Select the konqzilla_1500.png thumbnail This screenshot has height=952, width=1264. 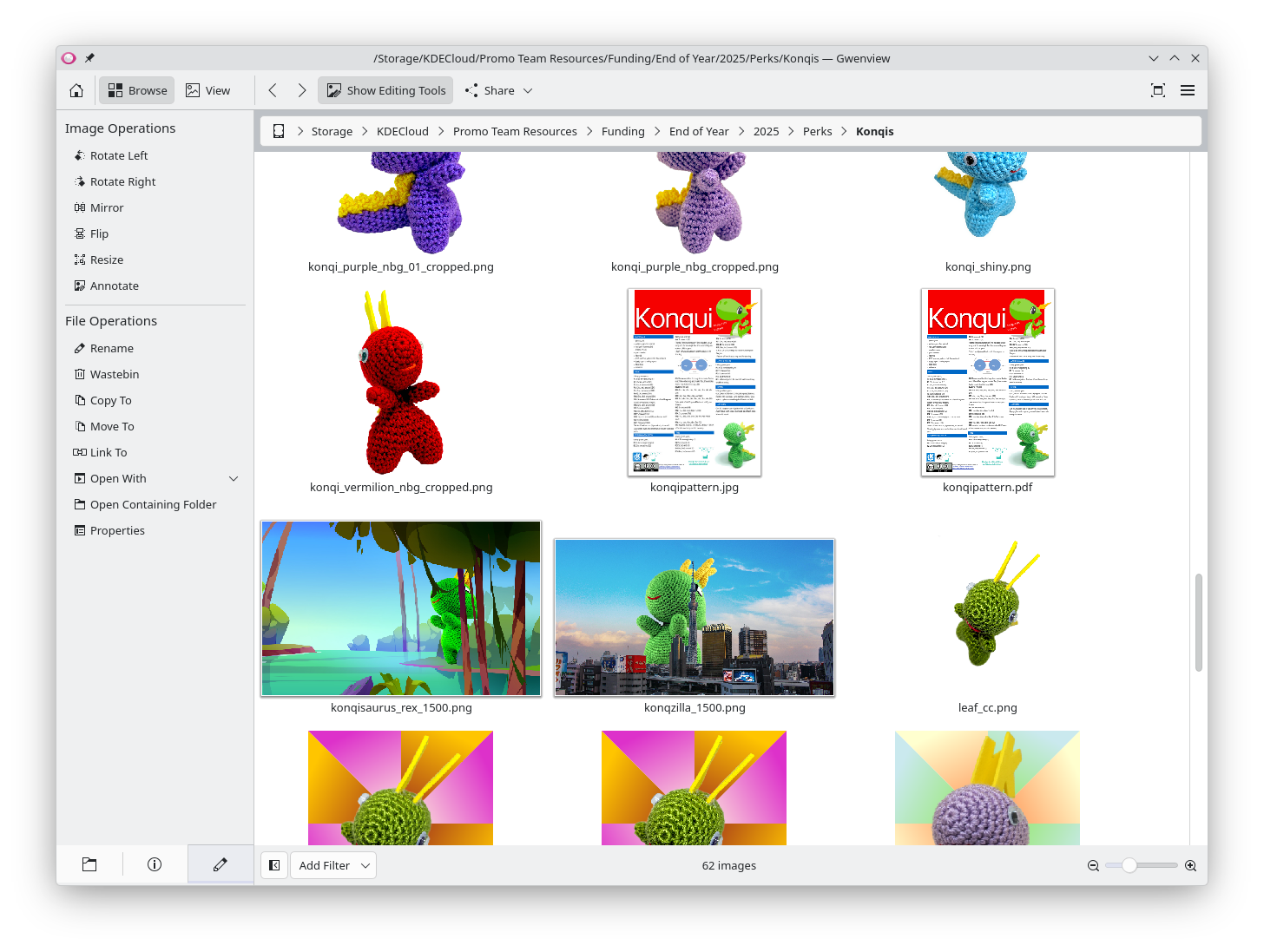coord(695,617)
